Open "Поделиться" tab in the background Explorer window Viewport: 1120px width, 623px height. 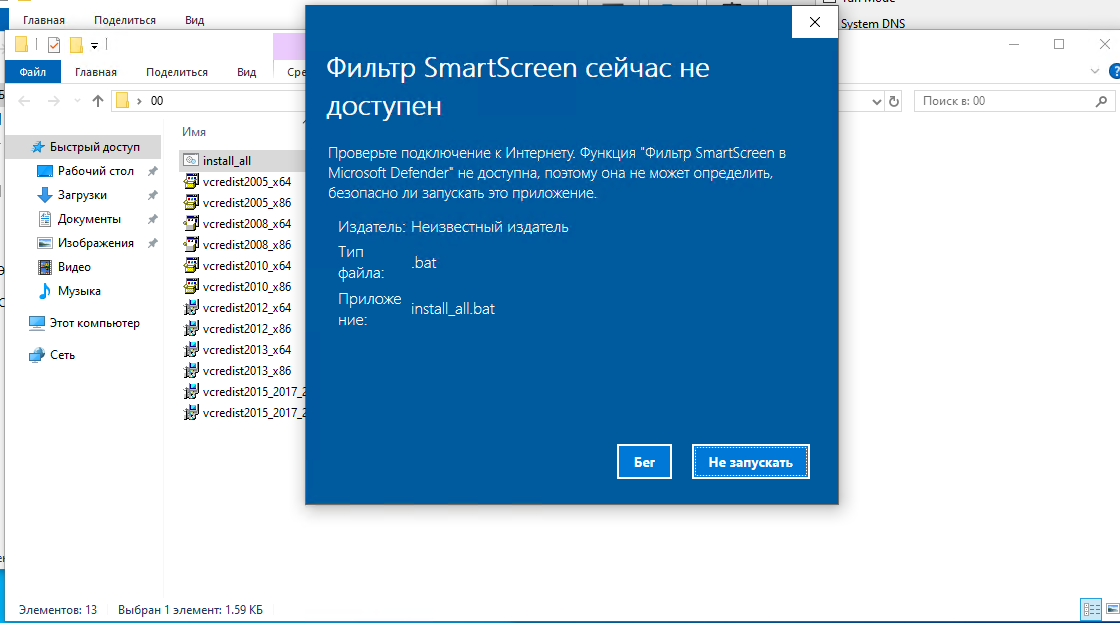click(x=124, y=20)
